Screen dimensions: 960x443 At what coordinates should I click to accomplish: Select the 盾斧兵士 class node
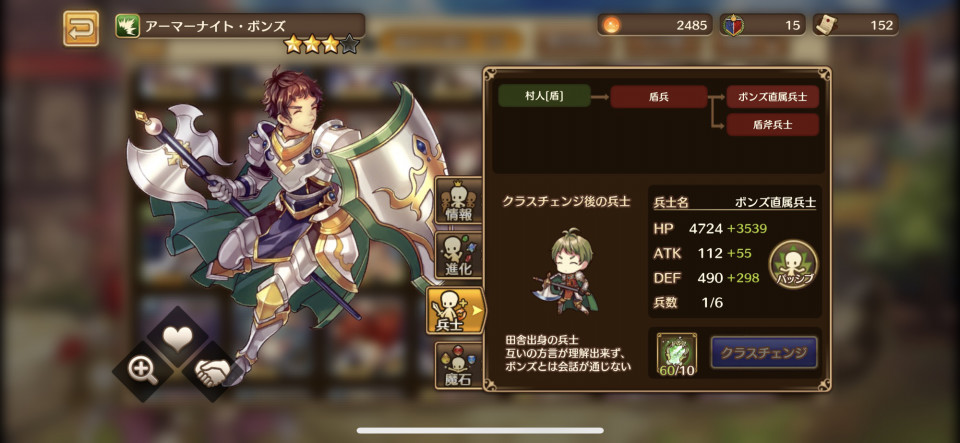coord(773,124)
